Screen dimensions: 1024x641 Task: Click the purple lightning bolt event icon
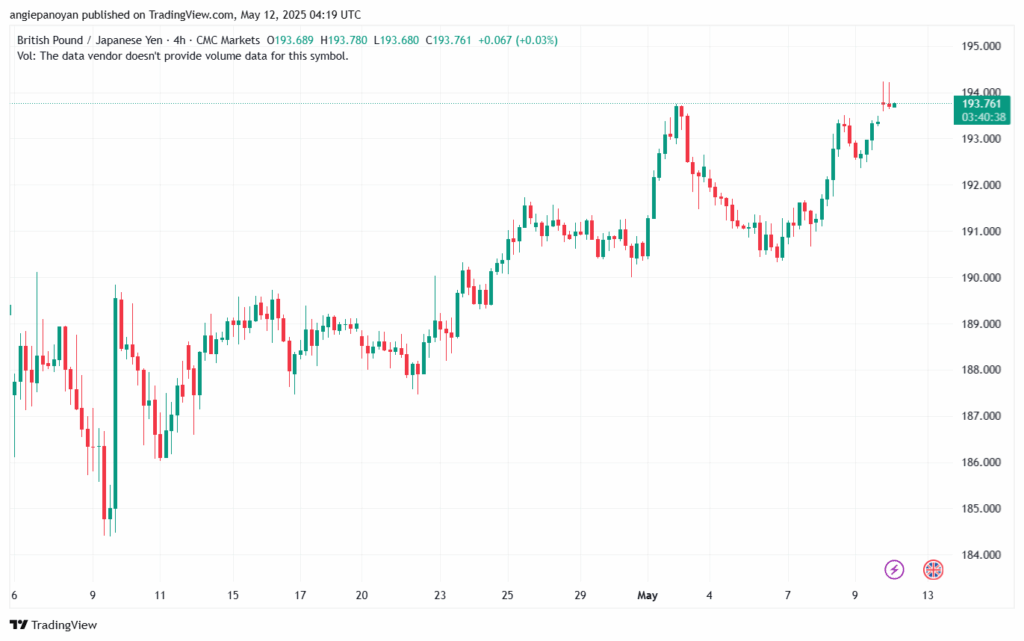(x=894, y=569)
